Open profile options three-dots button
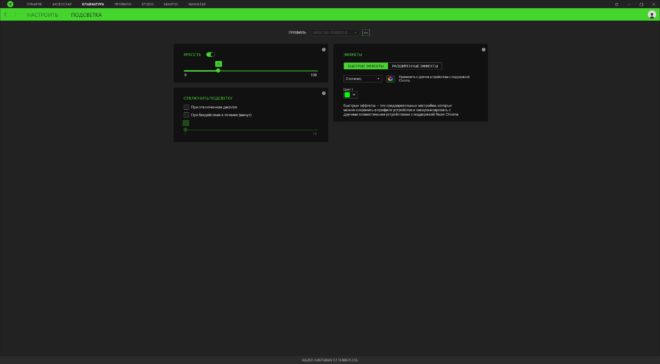 [366, 32]
